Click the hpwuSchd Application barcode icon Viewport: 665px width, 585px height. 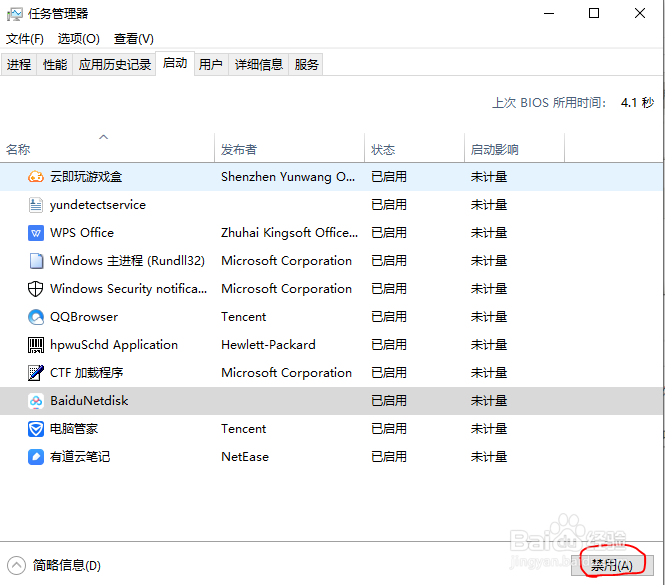(x=36, y=345)
